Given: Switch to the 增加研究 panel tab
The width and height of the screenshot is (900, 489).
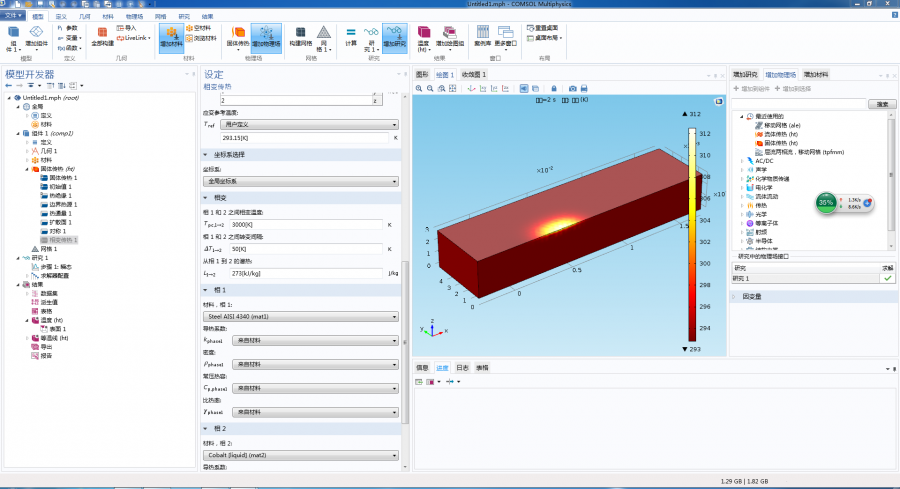Looking at the screenshot, I should [745, 75].
